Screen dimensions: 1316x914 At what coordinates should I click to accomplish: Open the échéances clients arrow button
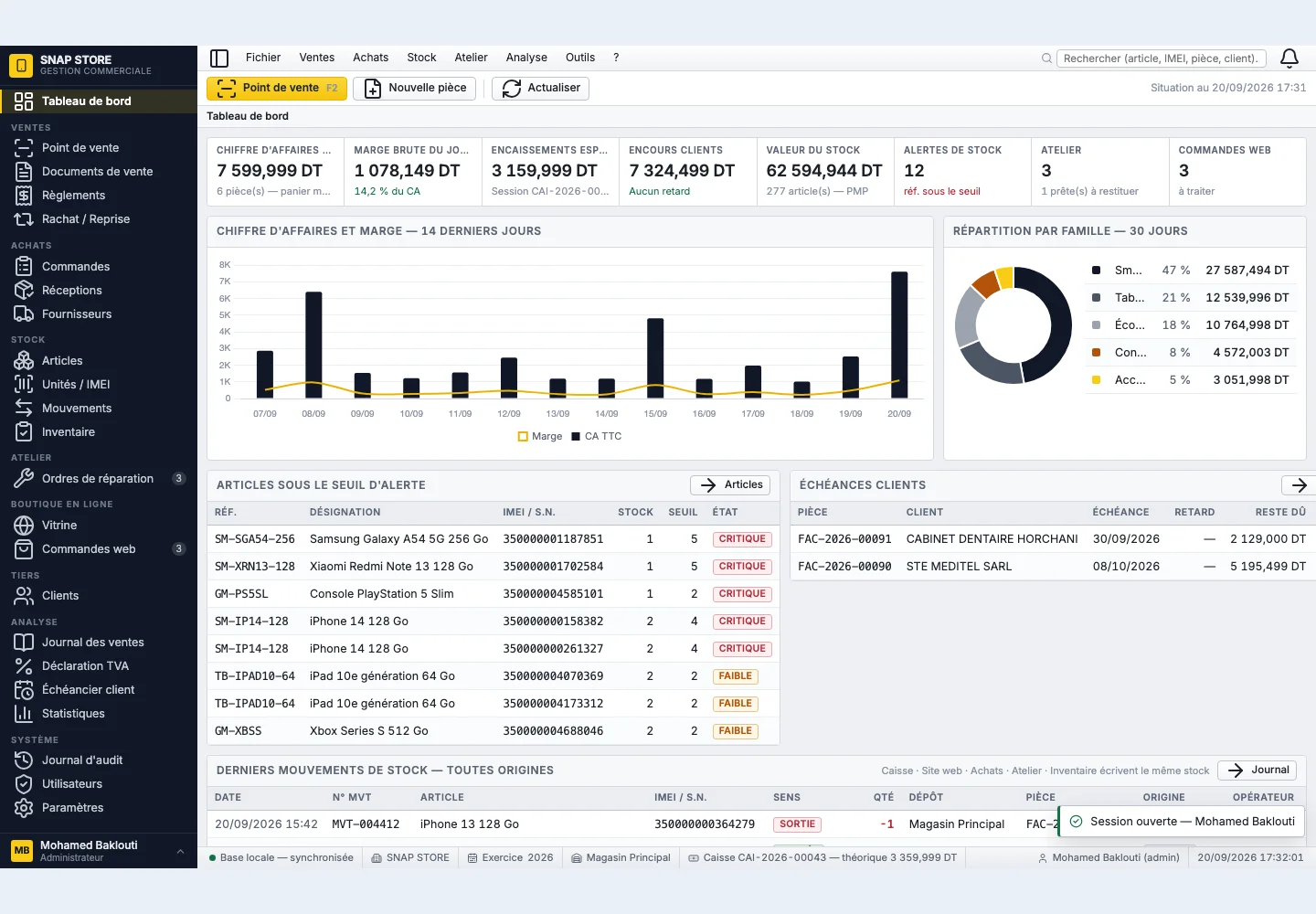[x=1299, y=485]
